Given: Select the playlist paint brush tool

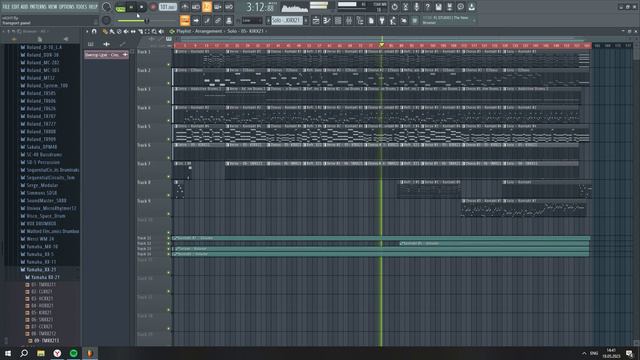Looking at the screenshot, I should pyautogui.click(x=112, y=31).
